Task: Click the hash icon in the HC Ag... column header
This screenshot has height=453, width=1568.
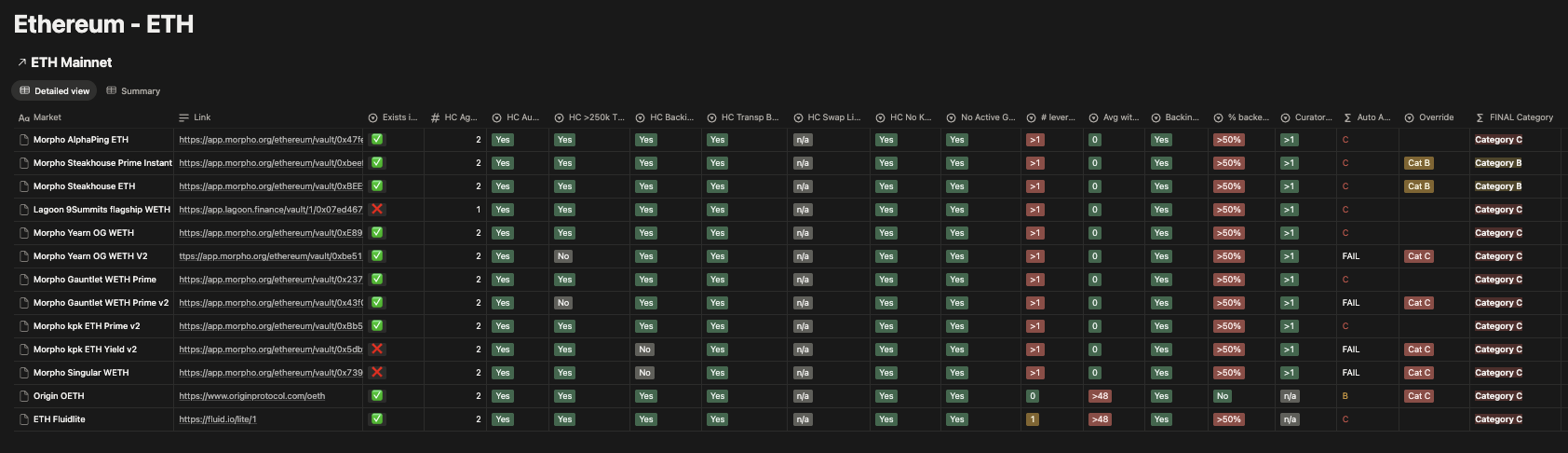Action: pyautogui.click(x=436, y=117)
